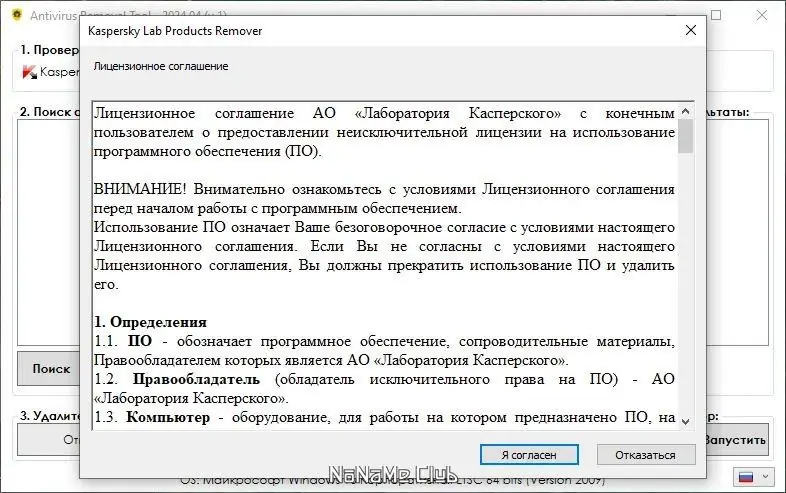Viewport: 786px width, 493px height.
Task: Click 'Лицензионное соглашение' dialog header label
Action: point(161,66)
